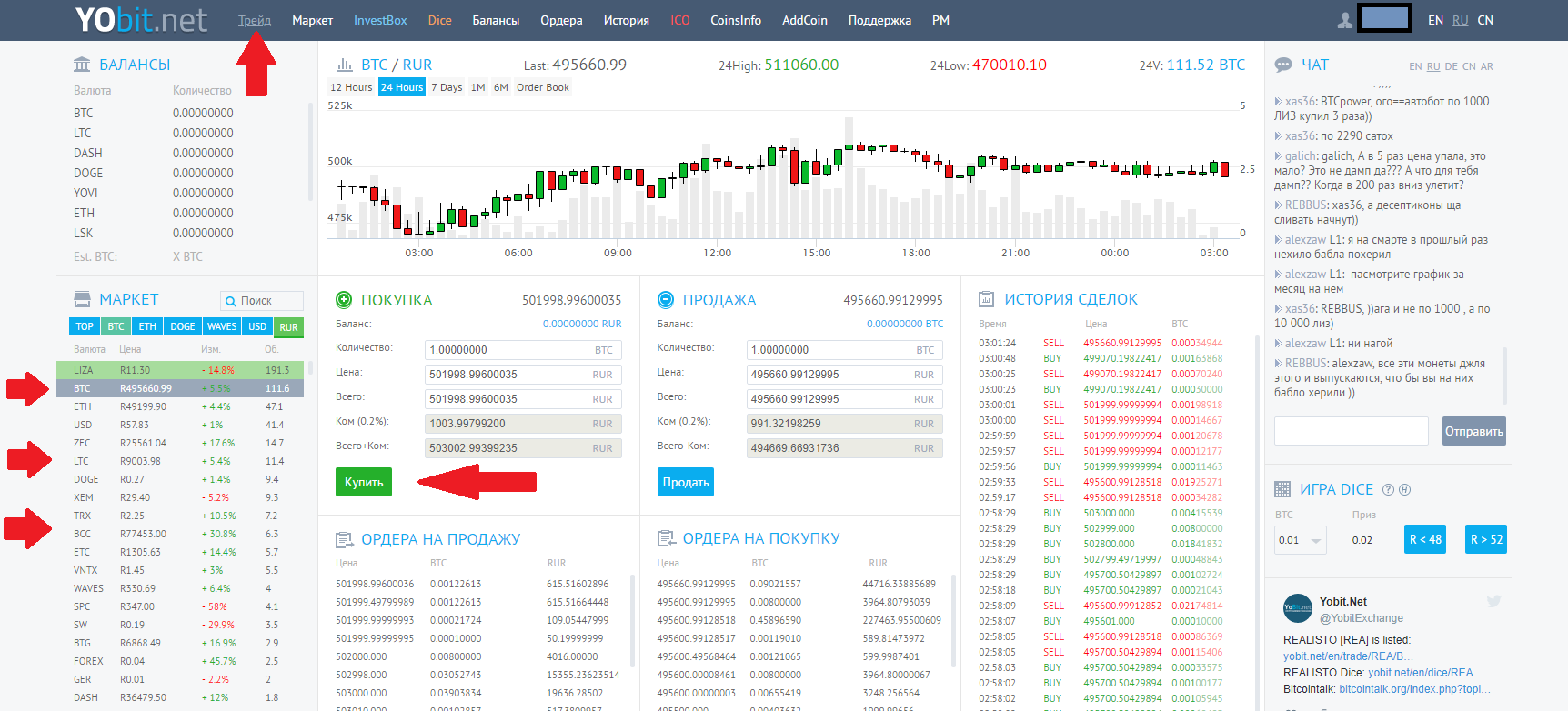Open the Dice help question mark icon
This screenshot has width=1568, height=711.
click(x=1388, y=489)
